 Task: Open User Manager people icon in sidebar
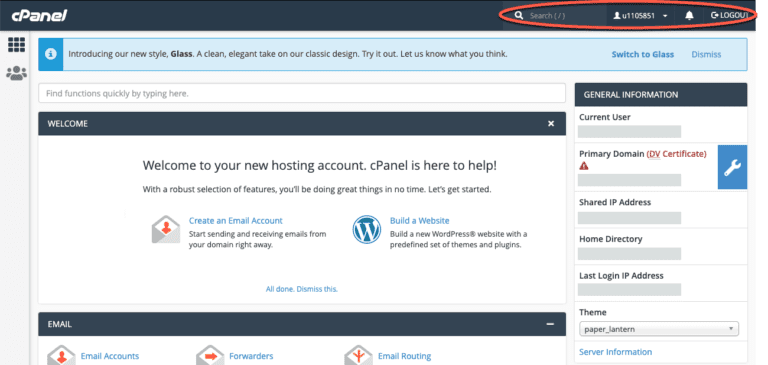pos(16,73)
